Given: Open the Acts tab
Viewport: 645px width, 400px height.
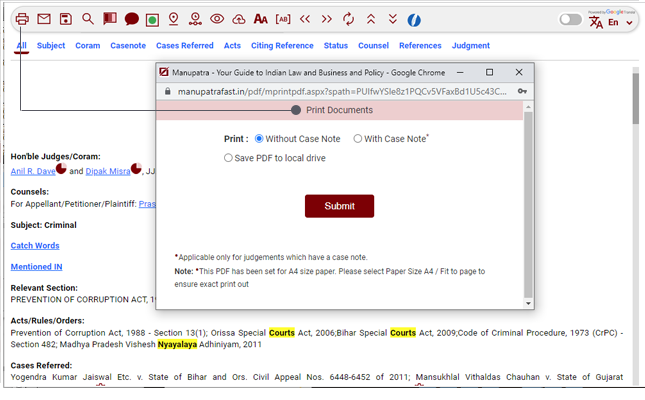Looking at the screenshot, I should pyautogui.click(x=232, y=46).
